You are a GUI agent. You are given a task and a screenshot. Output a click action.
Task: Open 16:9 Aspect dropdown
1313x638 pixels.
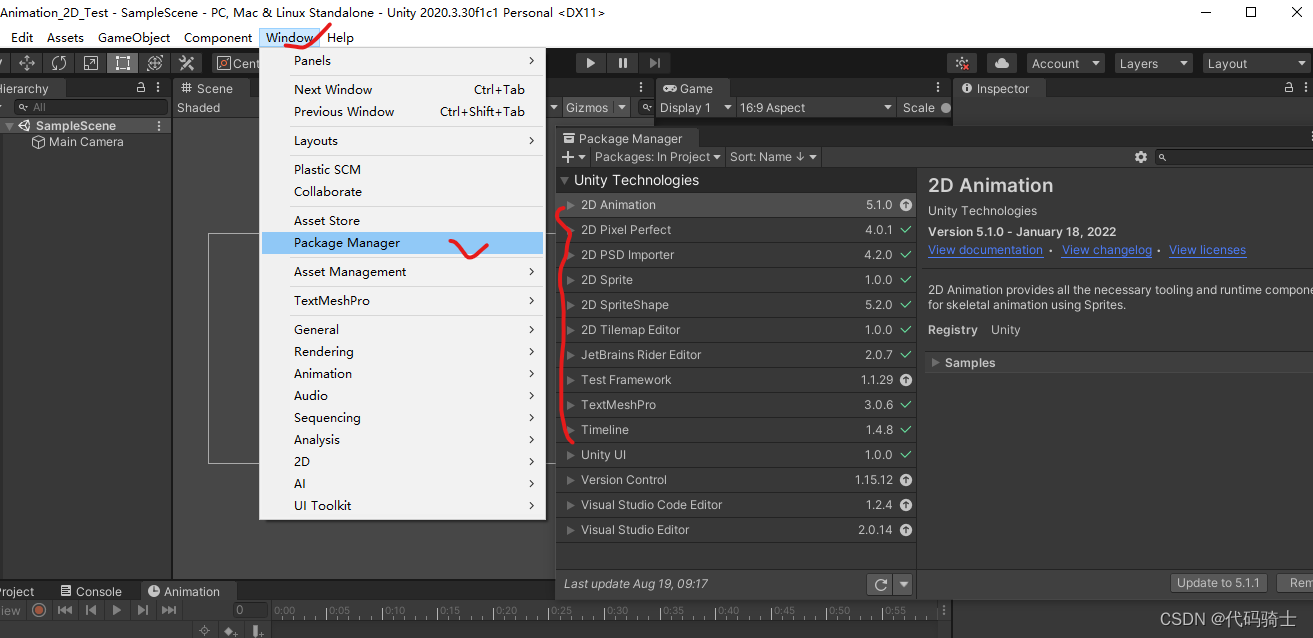click(x=816, y=107)
